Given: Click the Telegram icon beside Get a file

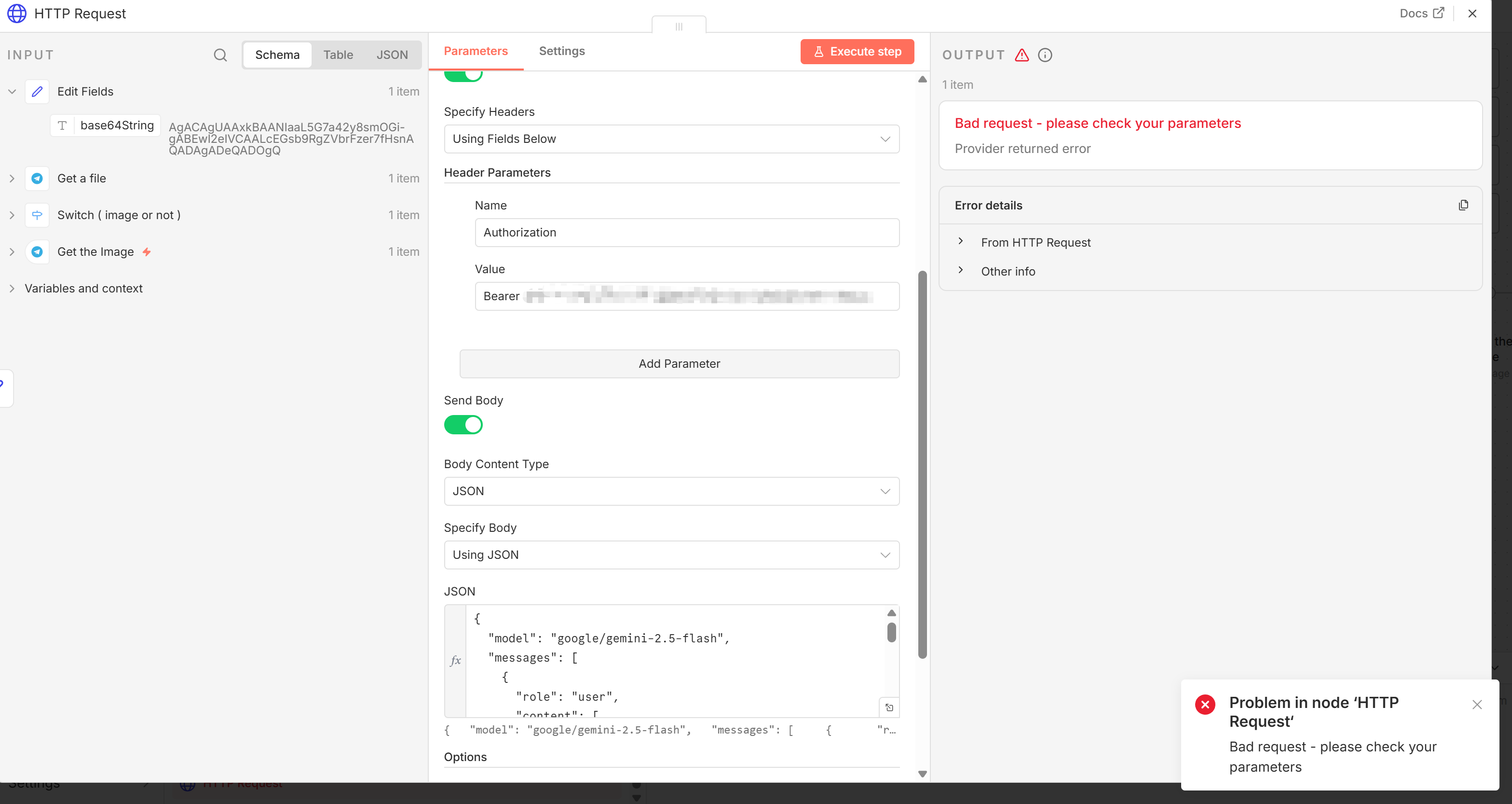Looking at the screenshot, I should tap(37, 179).
